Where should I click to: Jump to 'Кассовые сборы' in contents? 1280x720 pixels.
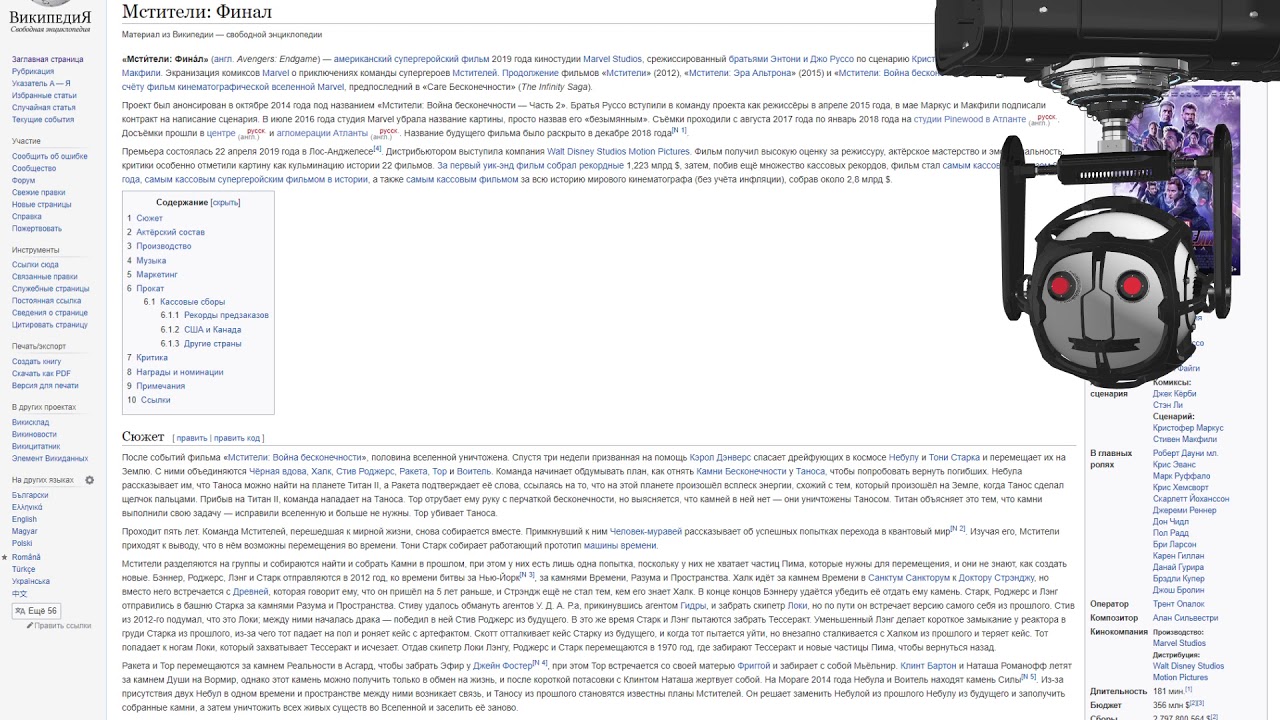[x=192, y=301]
